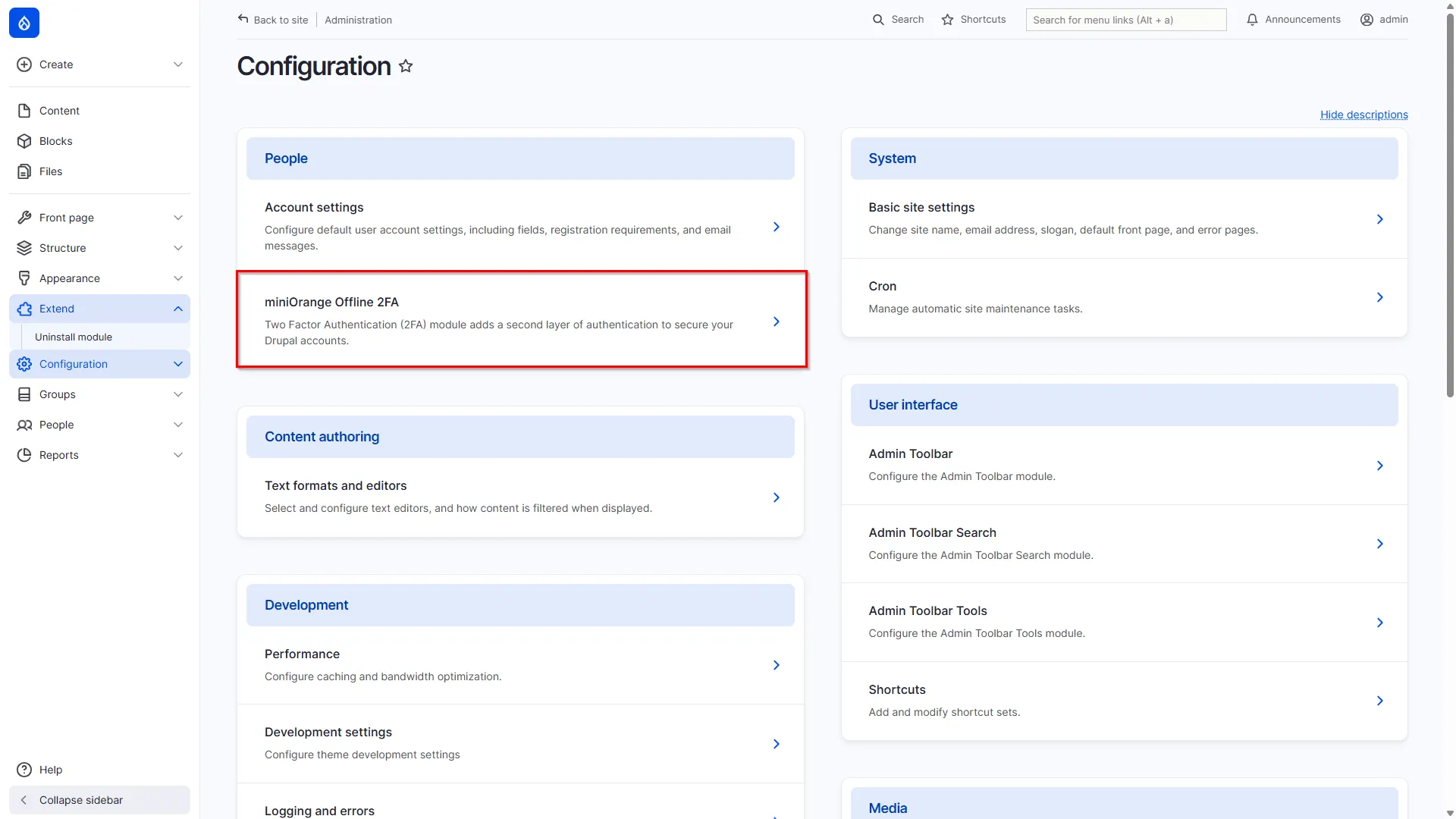This screenshot has width=1456, height=819.
Task: Click the Search magnifier icon in header
Action: click(x=878, y=20)
